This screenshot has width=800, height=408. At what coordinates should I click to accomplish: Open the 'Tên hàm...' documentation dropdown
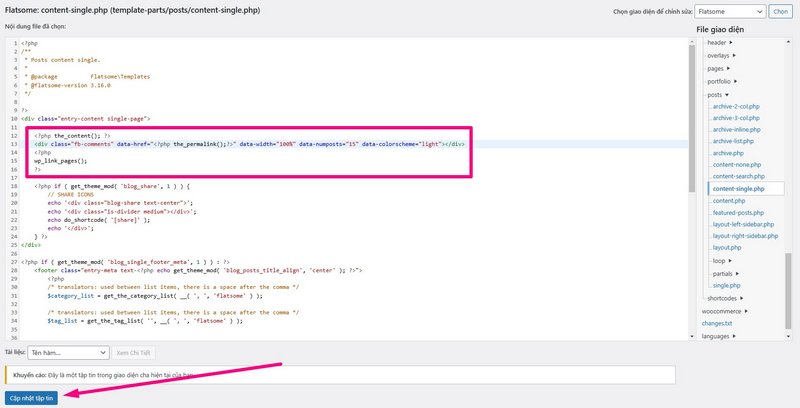point(68,352)
